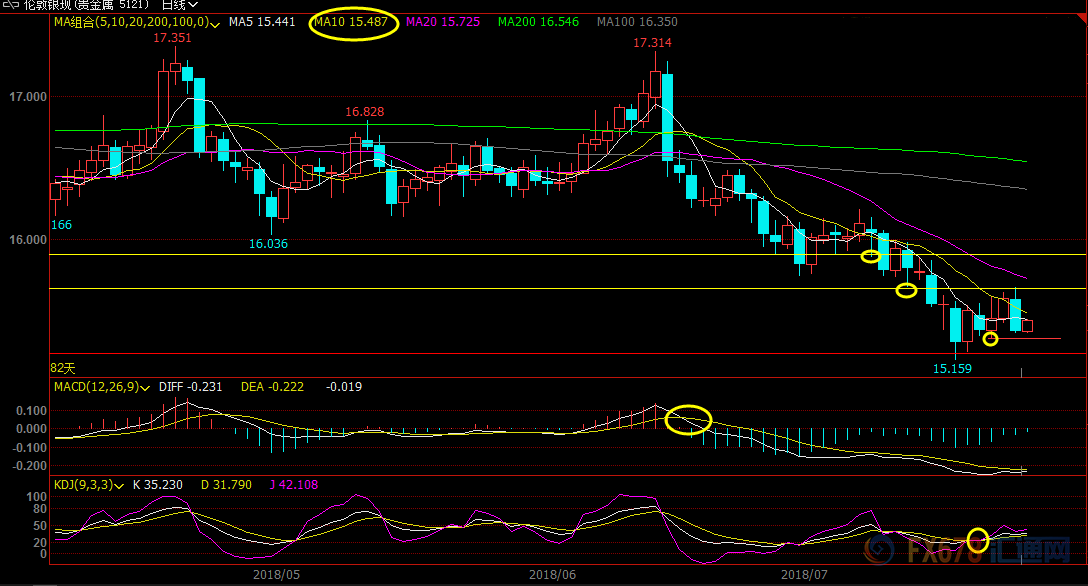This screenshot has height=586, width=1088.
Task: Click the 15.159 lowest price label
Action: [x=952, y=369]
